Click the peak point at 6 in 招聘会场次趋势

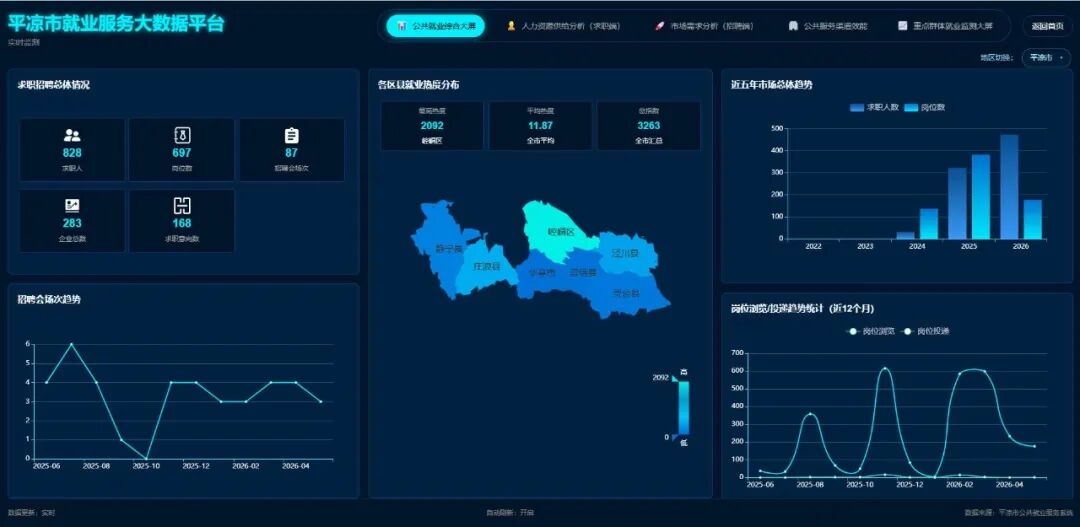tap(72, 344)
